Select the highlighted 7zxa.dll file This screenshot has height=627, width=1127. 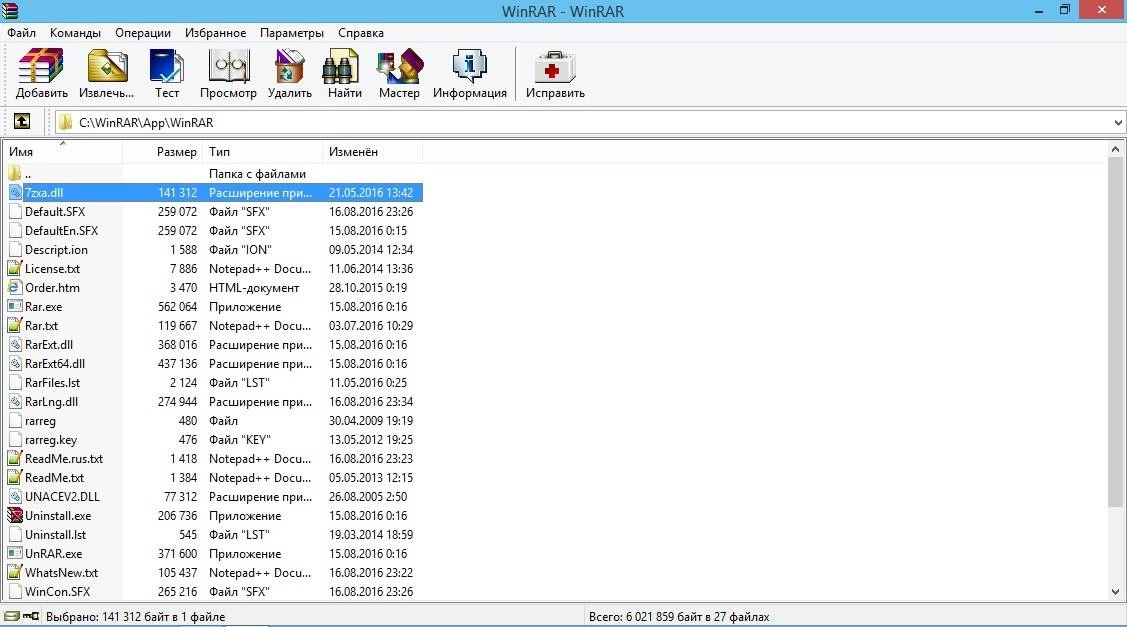click(45, 193)
